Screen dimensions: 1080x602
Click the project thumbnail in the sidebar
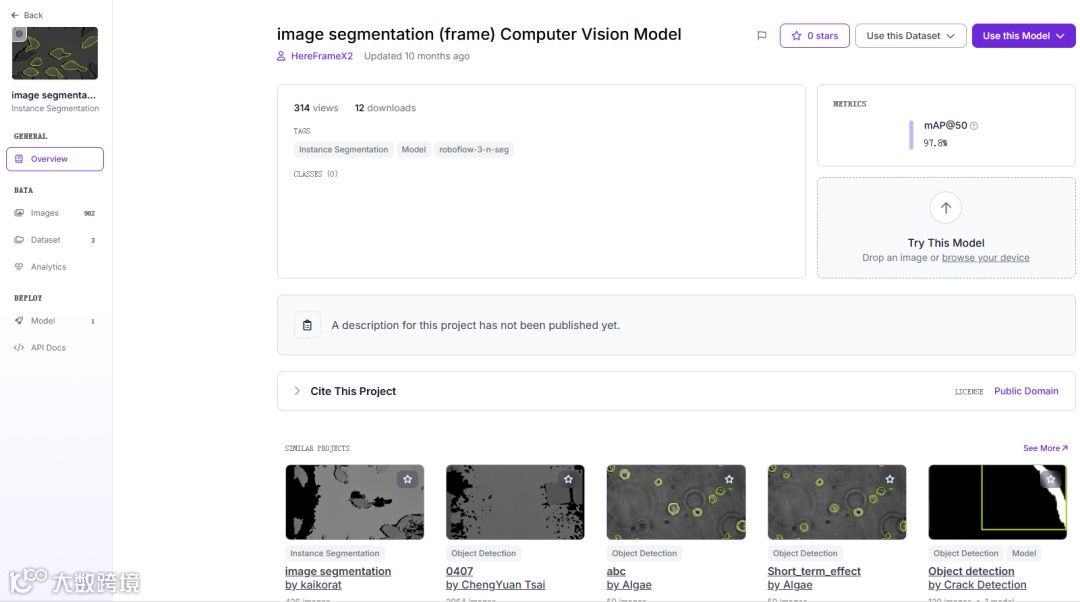tap(55, 53)
